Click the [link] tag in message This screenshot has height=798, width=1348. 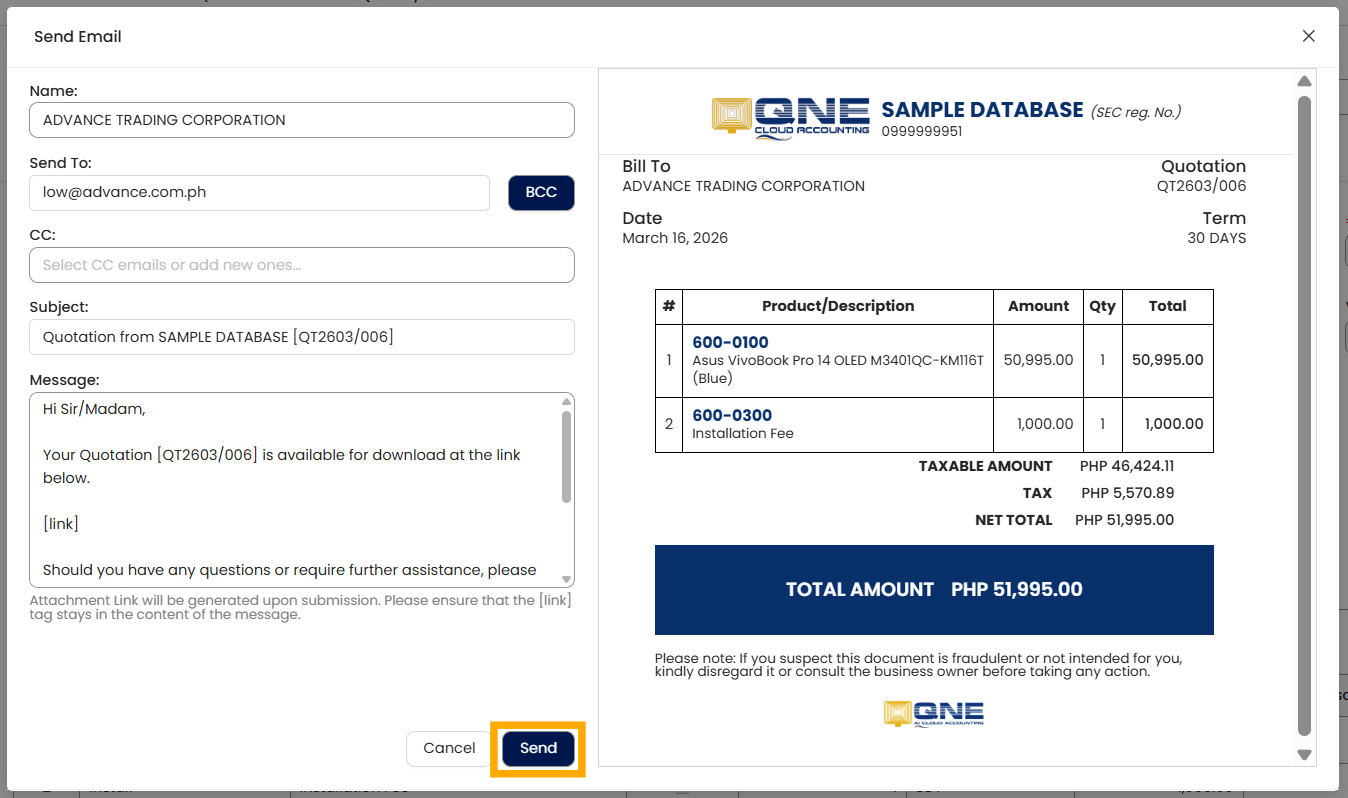tap(60, 524)
